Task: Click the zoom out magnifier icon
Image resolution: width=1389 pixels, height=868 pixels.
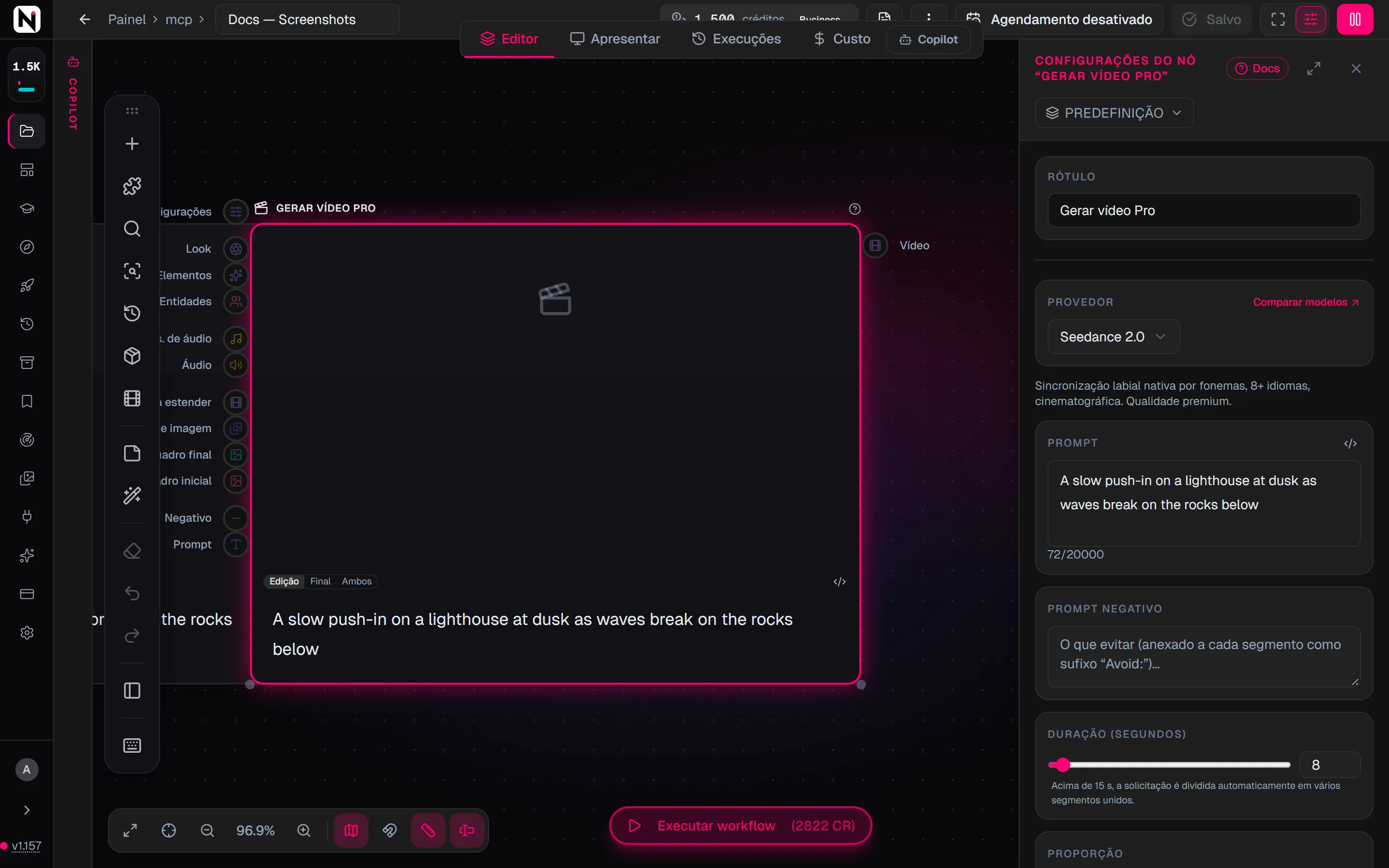Action: [x=207, y=830]
